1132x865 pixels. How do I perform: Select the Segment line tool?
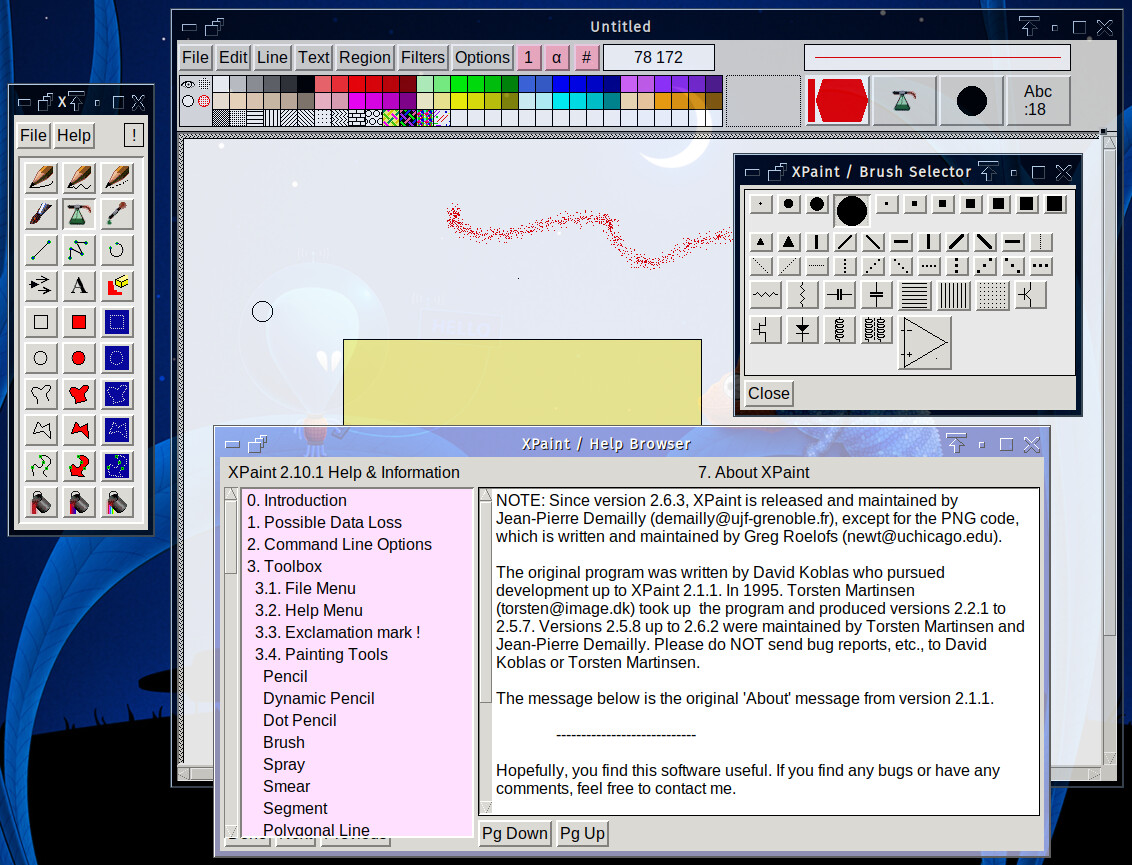(41, 250)
